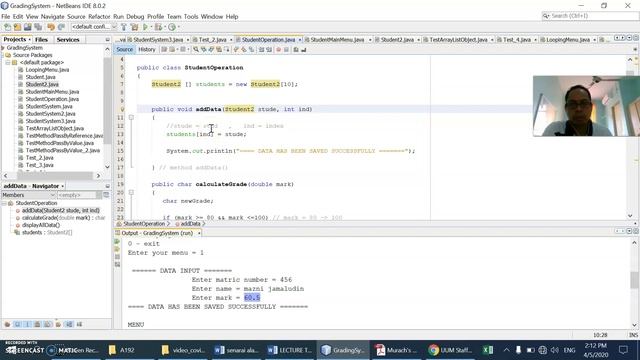This screenshot has height=360, width=640.
Task: Toggle sort by source filter in Navigator
Action: point(80,324)
